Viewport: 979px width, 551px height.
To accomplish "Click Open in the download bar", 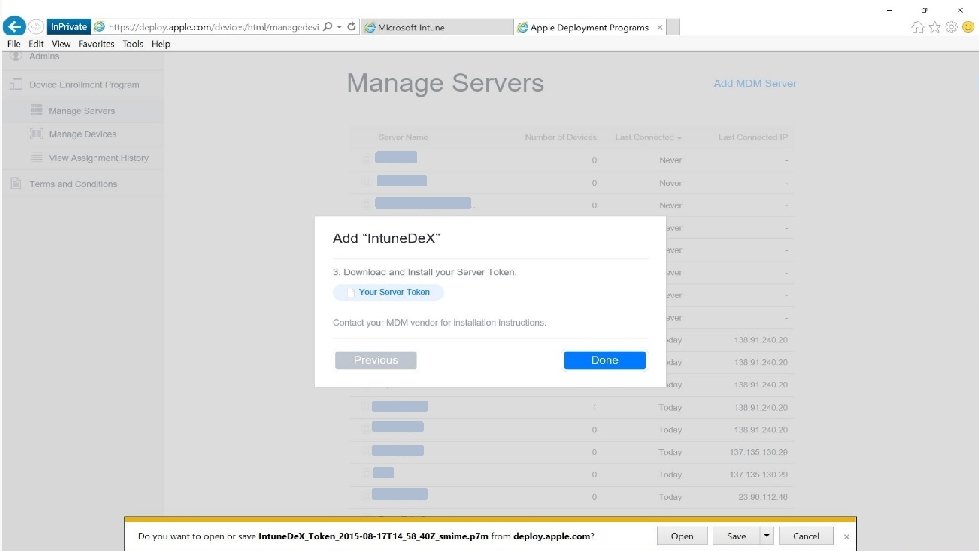I will tap(682, 536).
